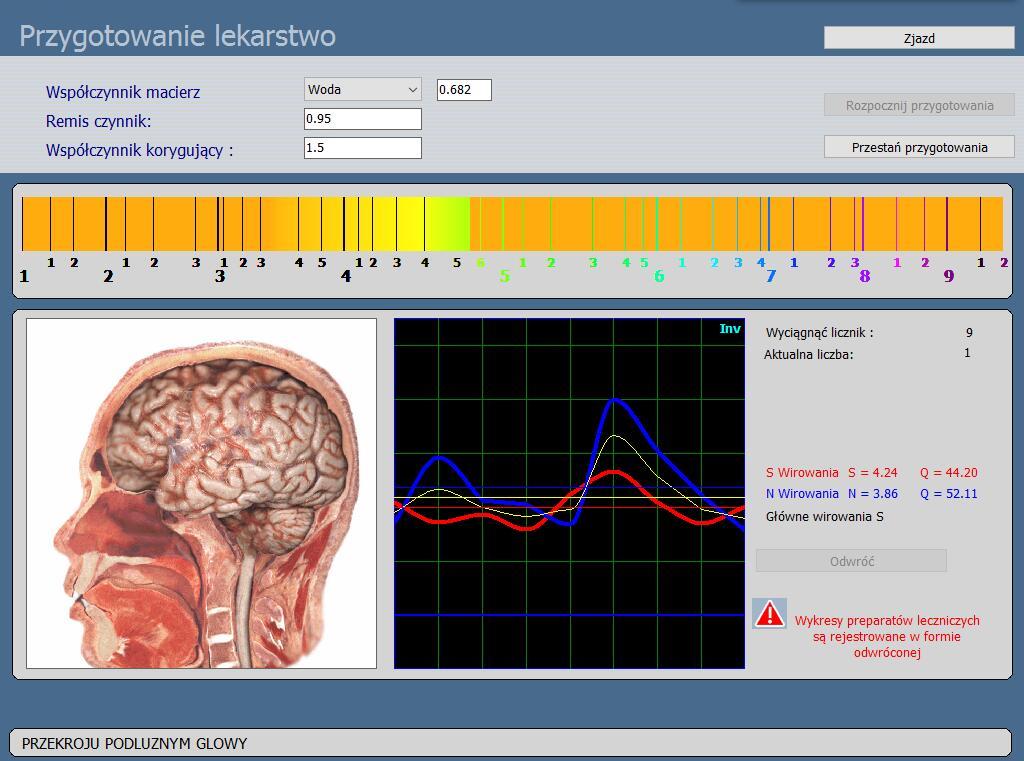Click the S = 4.24 value

tap(872, 472)
